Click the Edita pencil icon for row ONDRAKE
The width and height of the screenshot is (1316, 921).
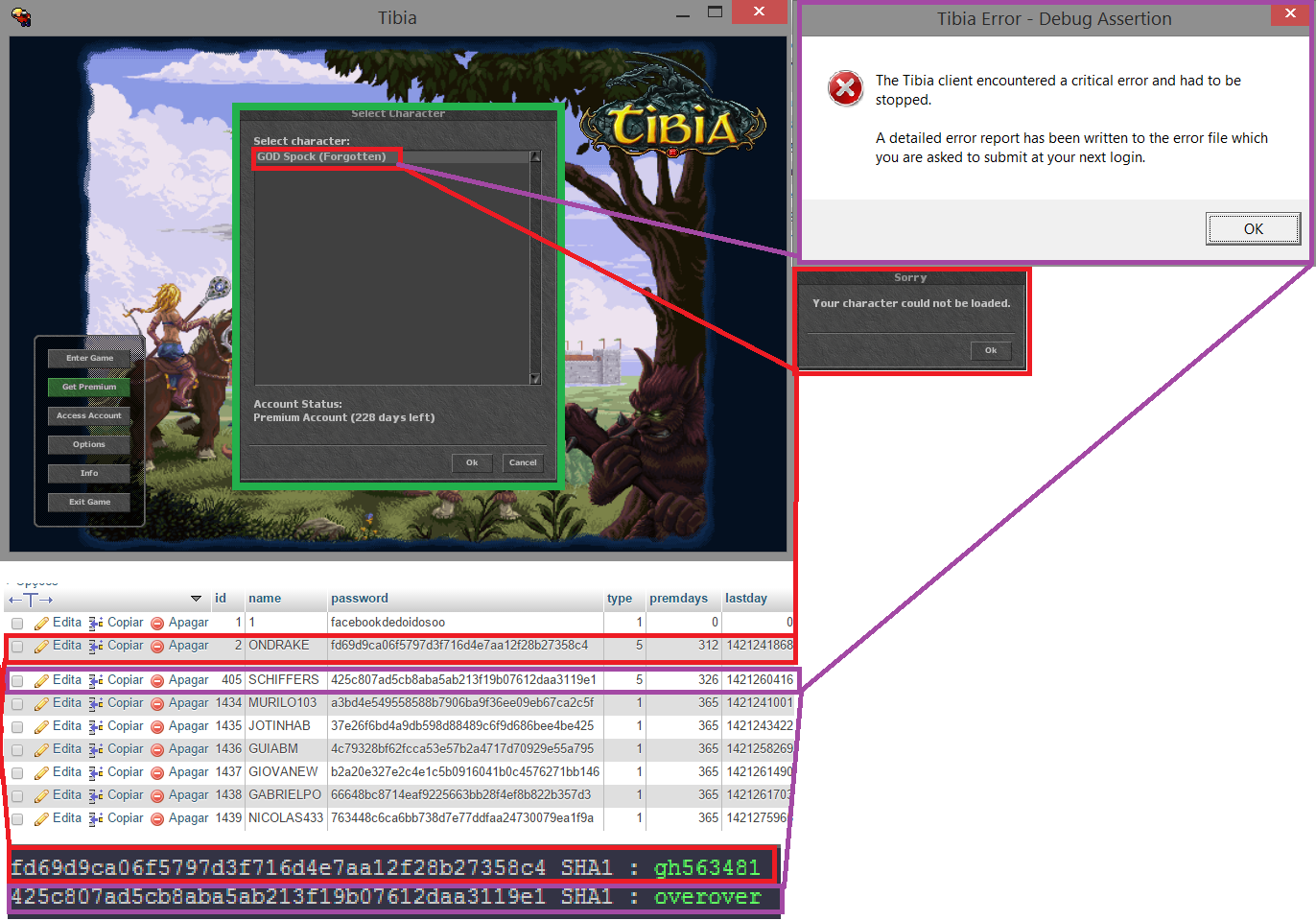pyautogui.click(x=41, y=647)
